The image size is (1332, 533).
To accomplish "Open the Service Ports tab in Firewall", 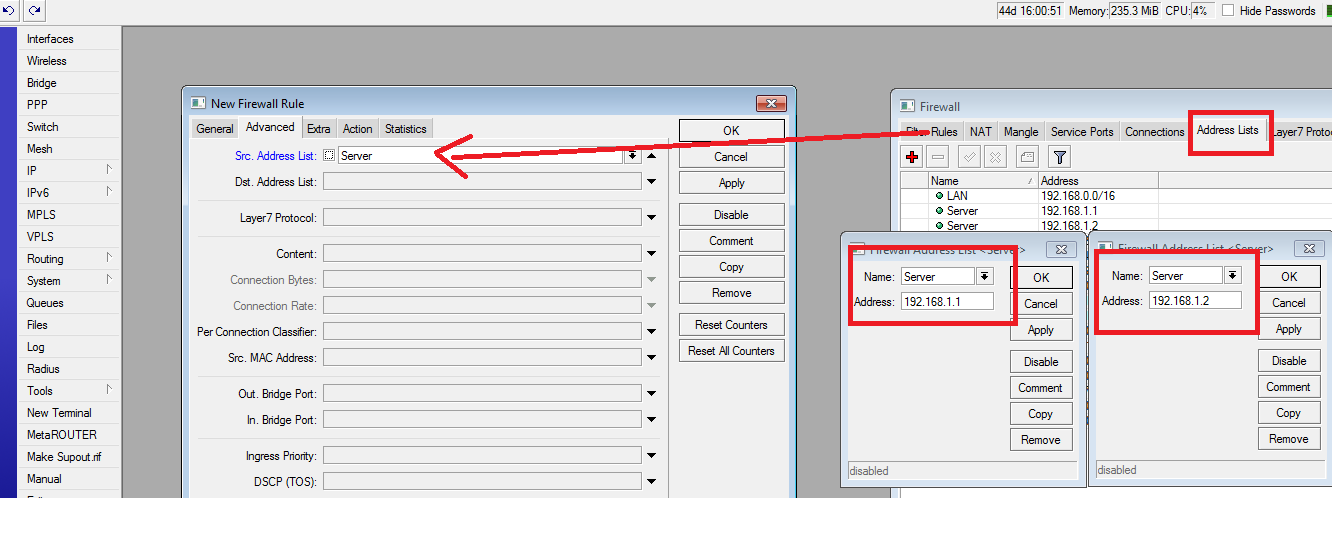I will tap(1082, 132).
